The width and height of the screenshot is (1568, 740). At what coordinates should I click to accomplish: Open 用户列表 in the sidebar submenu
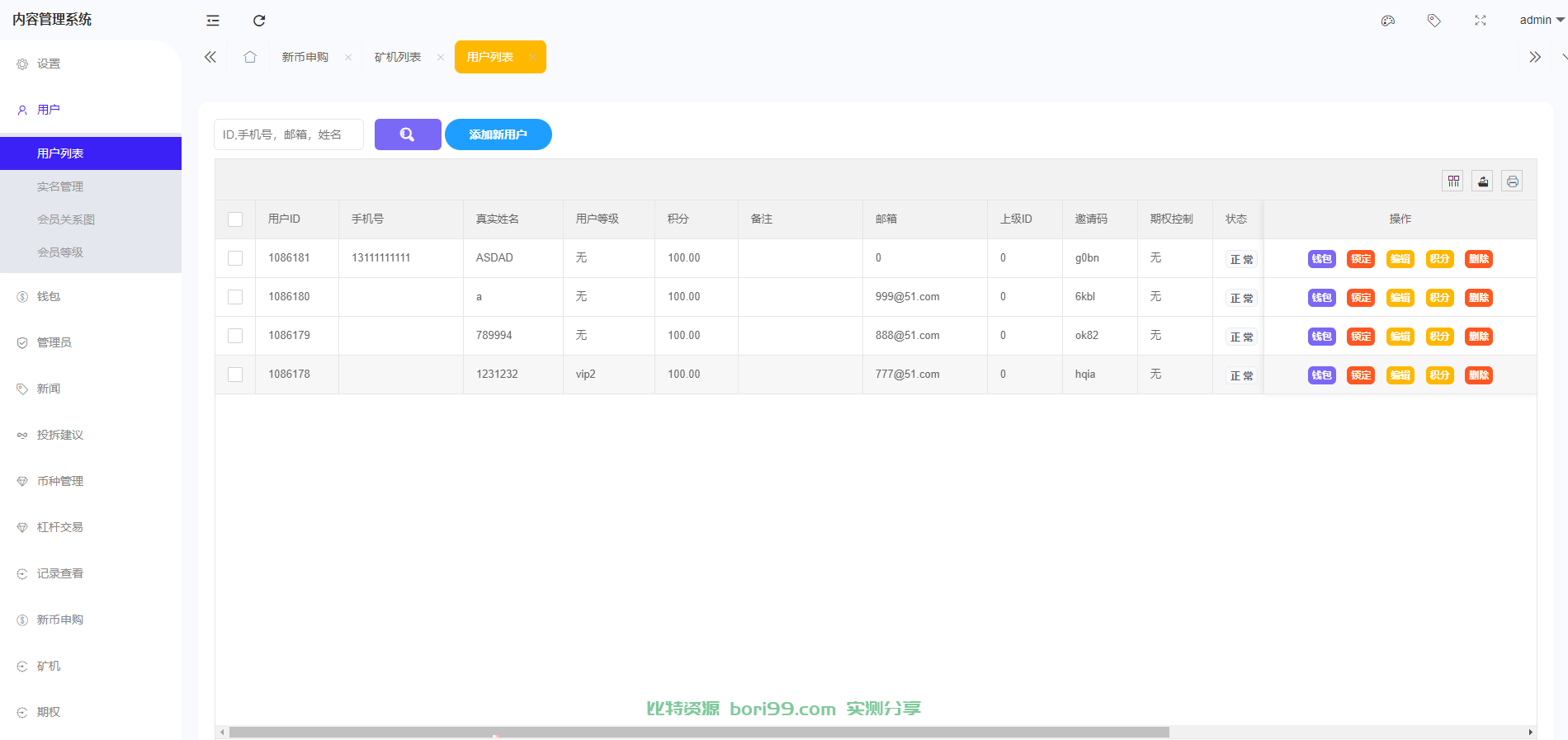click(91, 153)
